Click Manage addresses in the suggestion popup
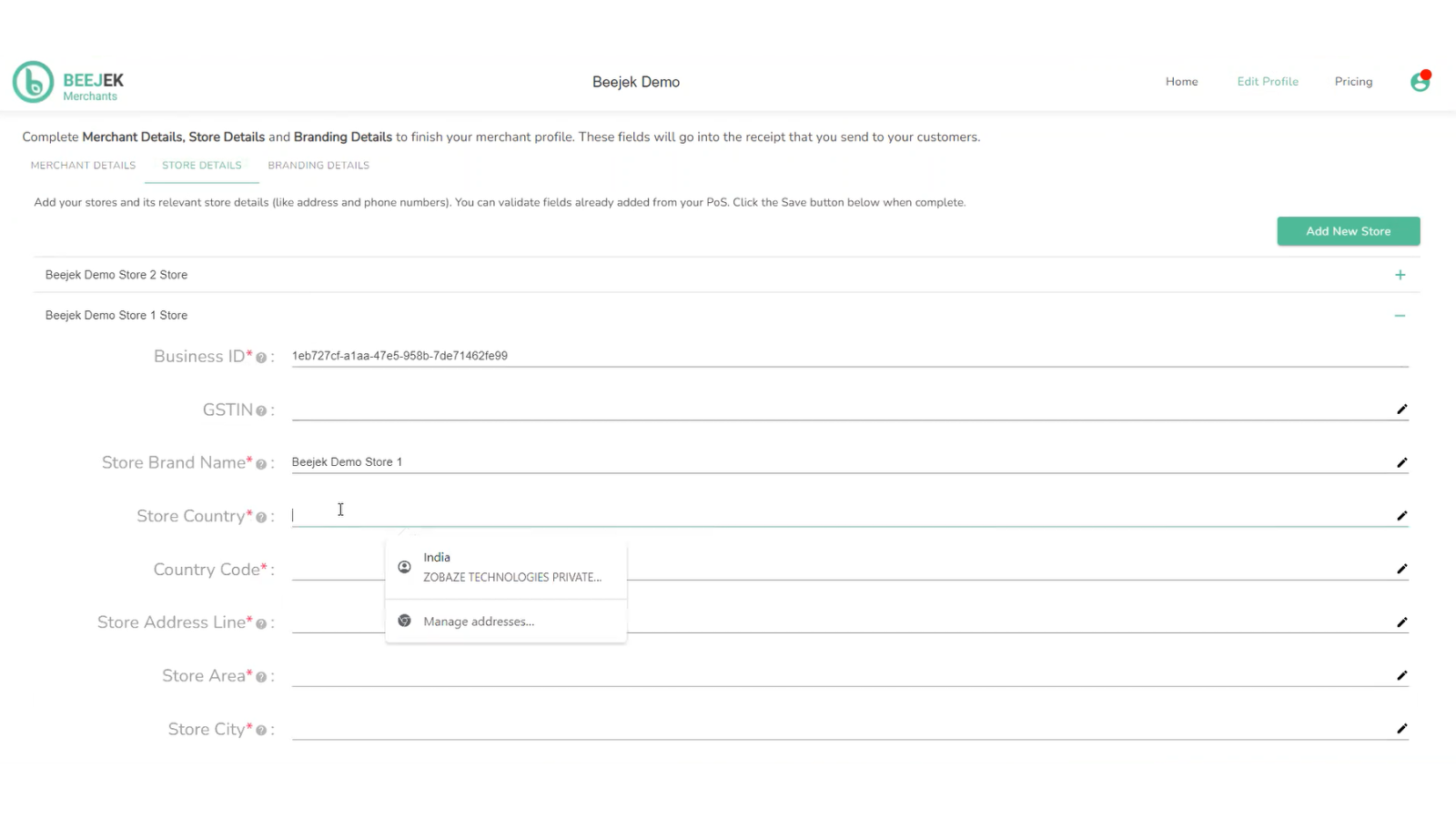This screenshot has height=819, width=1456. click(x=479, y=621)
